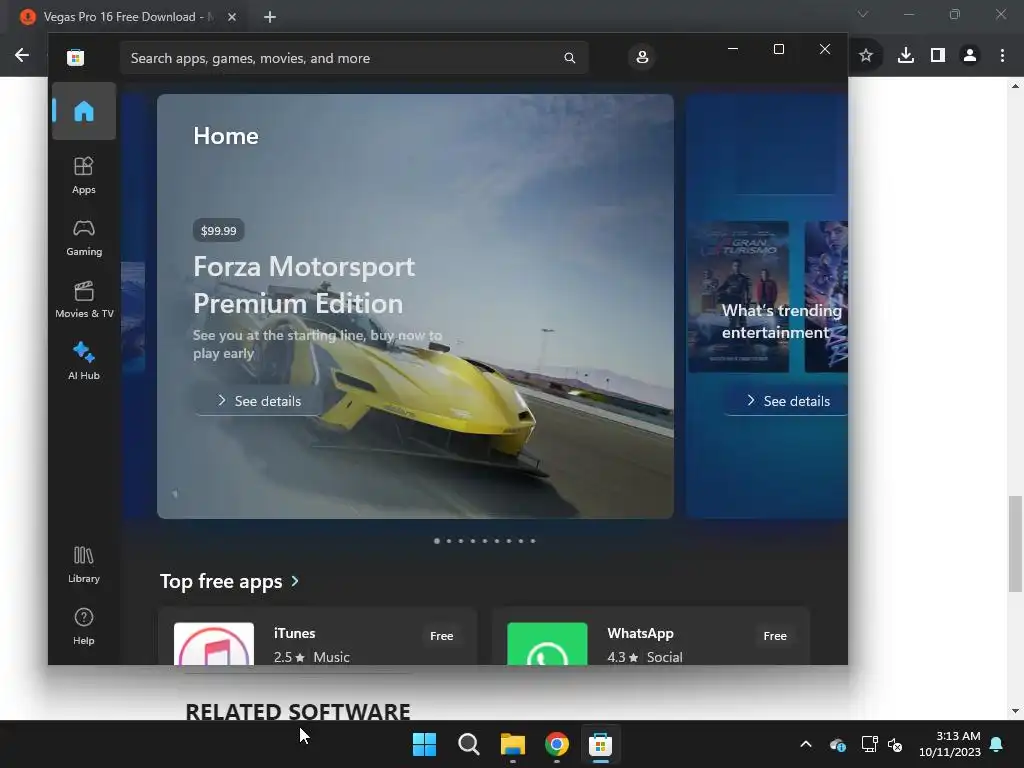Screen dimensions: 1024x768
Task: Open Movies & TV section
Action: pyautogui.click(x=84, y=300)
